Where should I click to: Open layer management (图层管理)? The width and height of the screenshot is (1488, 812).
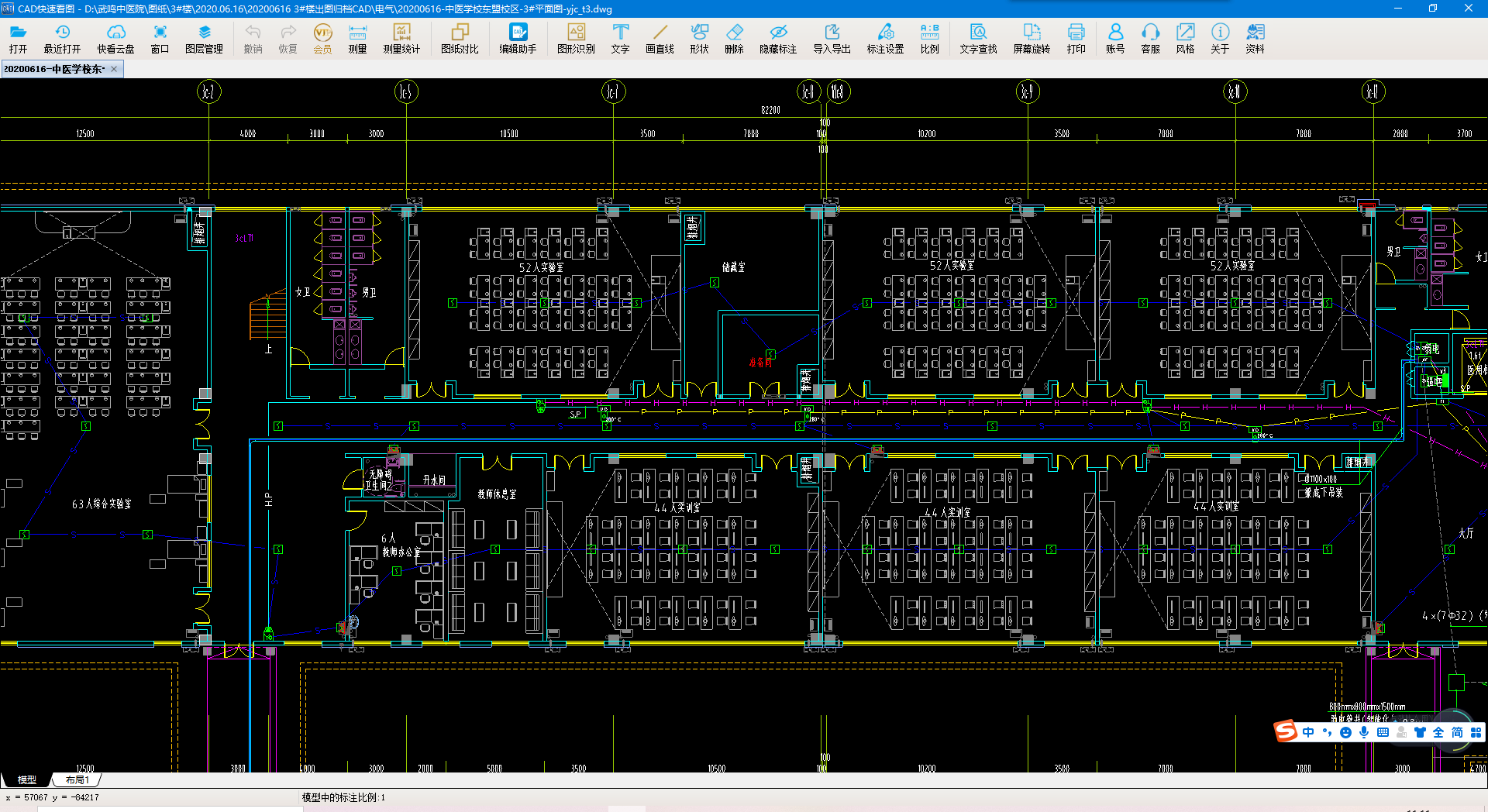click(204, 39)
